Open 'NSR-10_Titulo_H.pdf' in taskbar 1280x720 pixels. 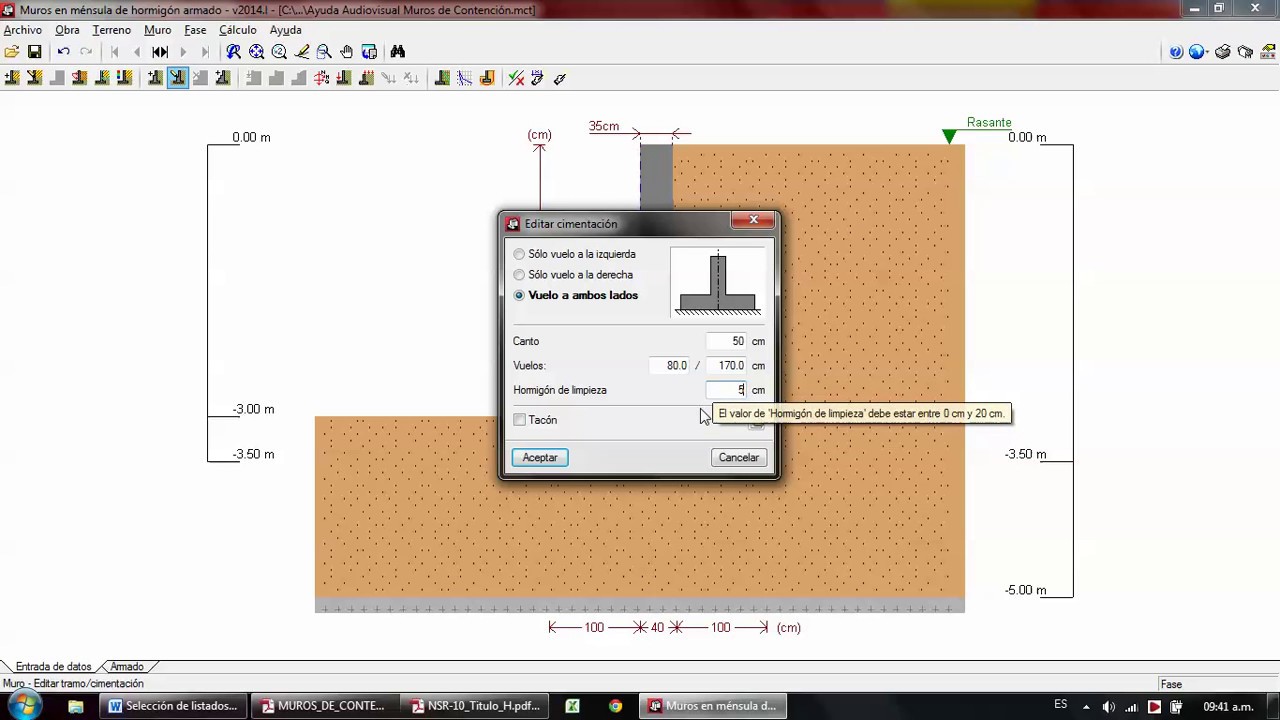(476, 706)
